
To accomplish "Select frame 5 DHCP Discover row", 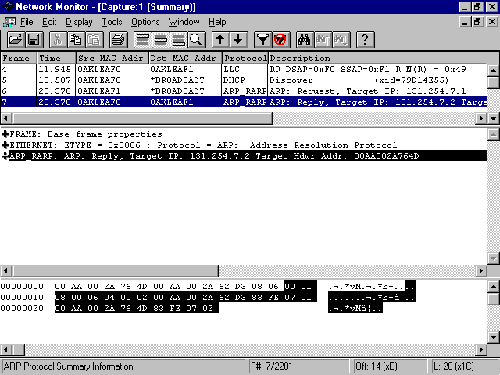I will (x=244, y=80).
